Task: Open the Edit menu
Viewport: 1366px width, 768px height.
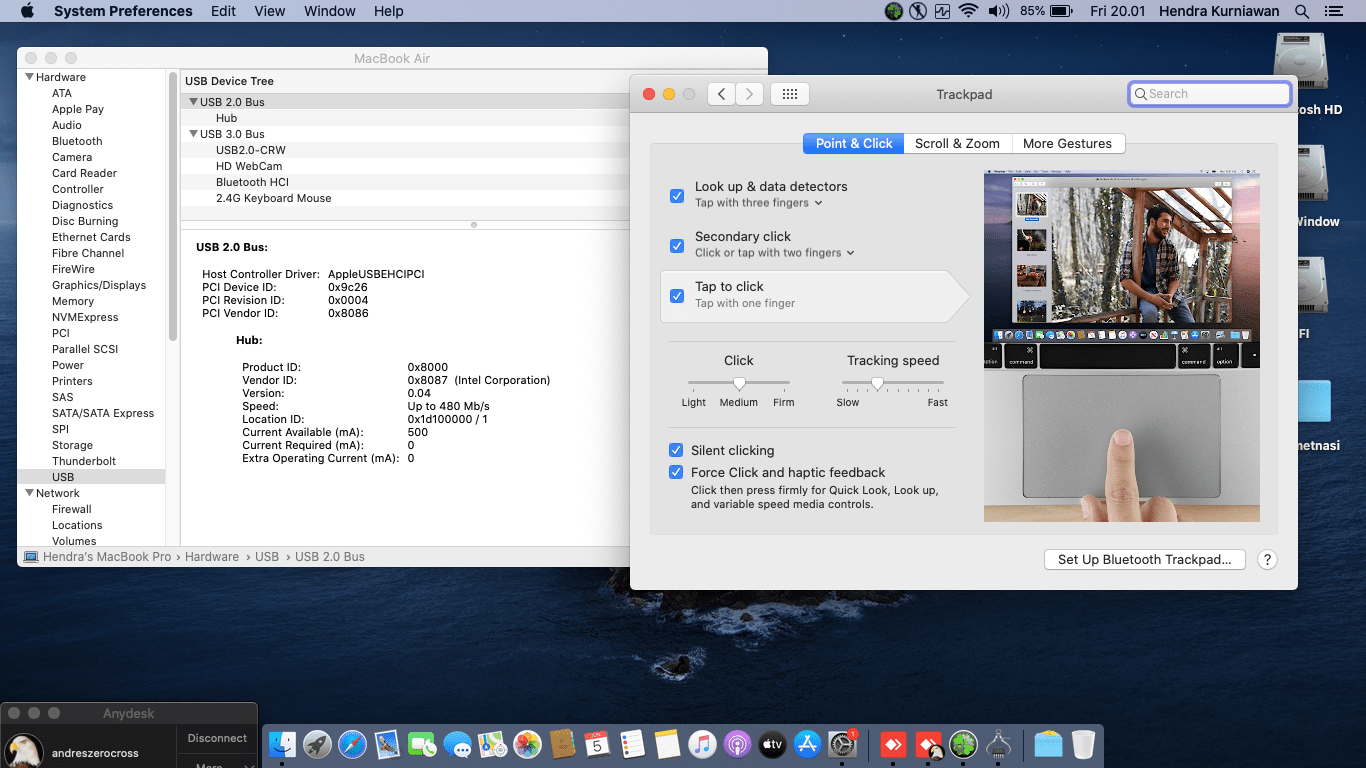Action: [x=224, y=11]
